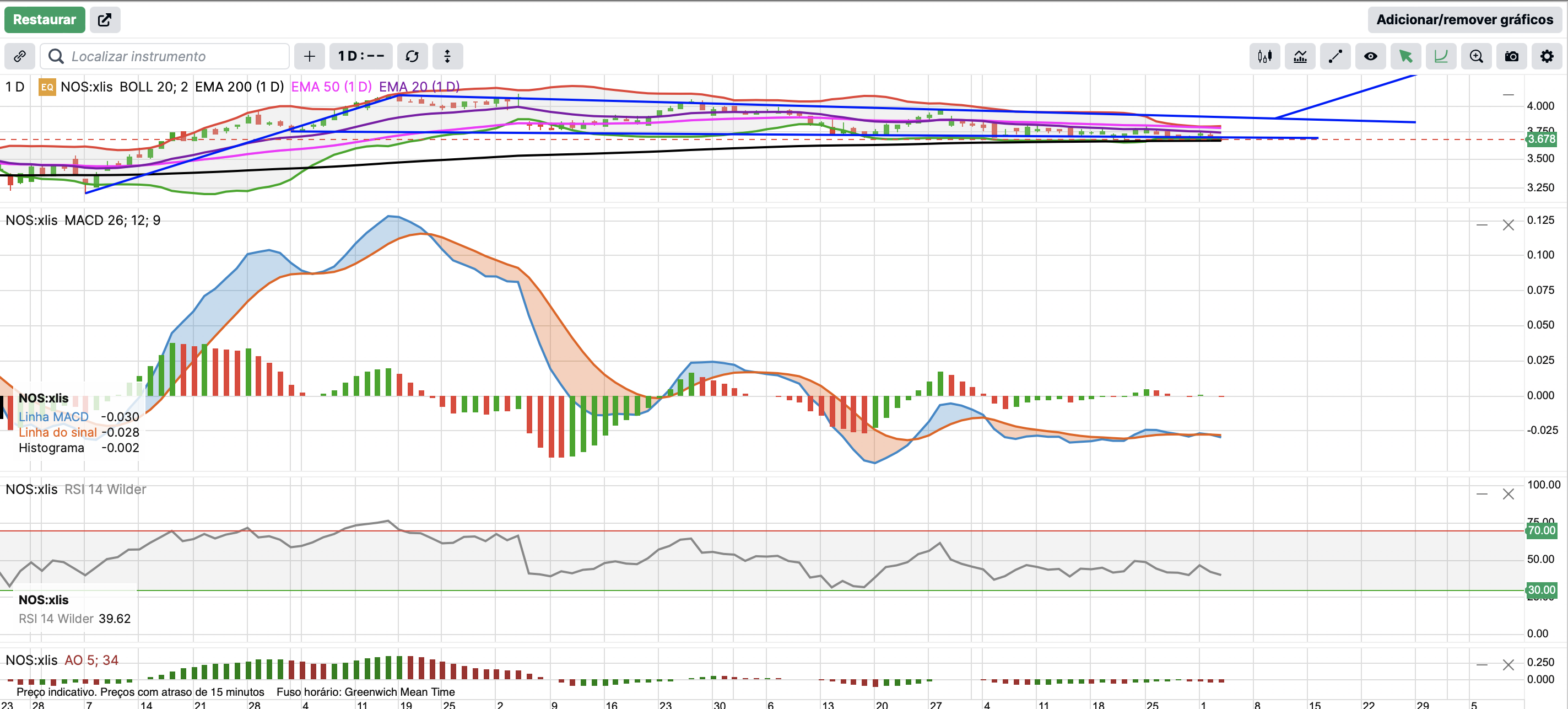Open chart settings gear icon
The width and height of the screenshot is (1568, 709).
point(1547,57)
